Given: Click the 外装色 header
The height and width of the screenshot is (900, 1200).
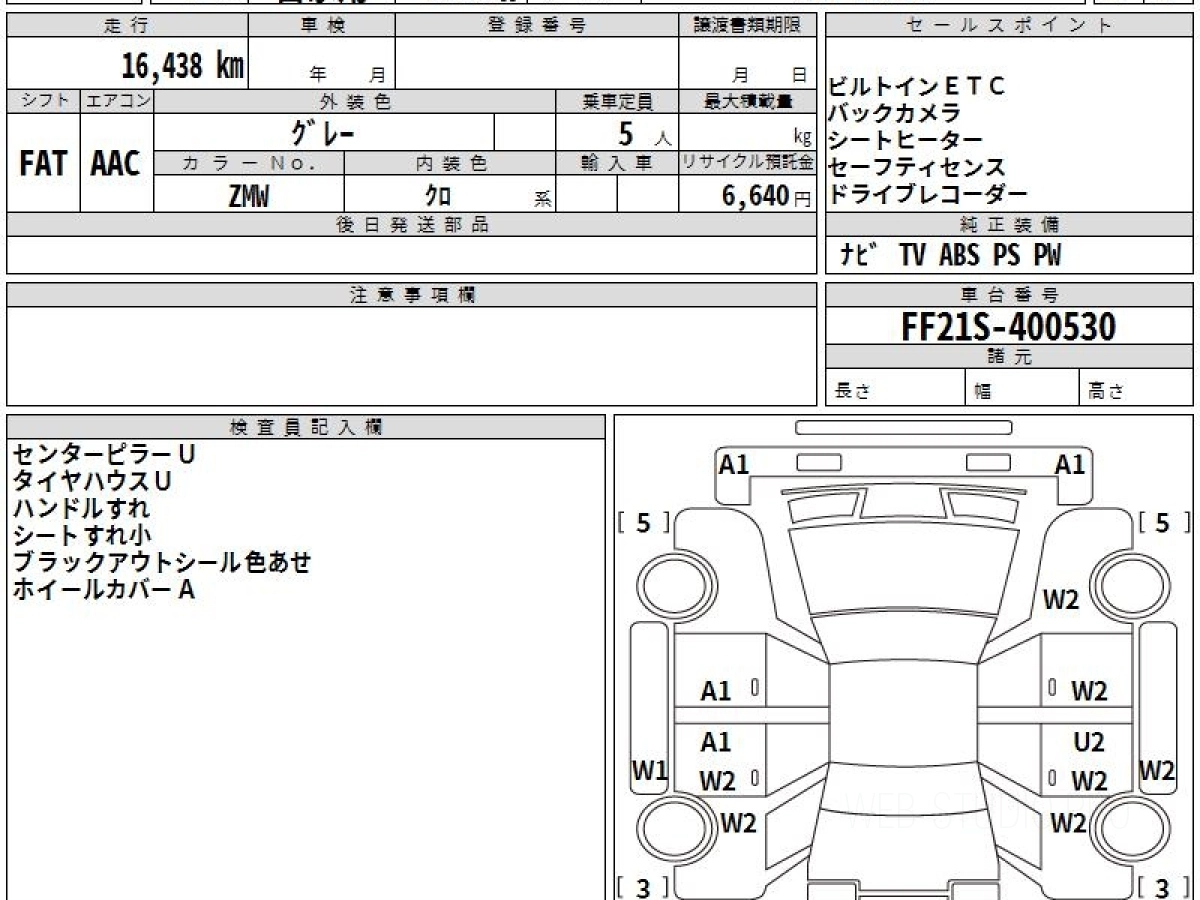Looking at the screenshot, I should tap(355, 101).
